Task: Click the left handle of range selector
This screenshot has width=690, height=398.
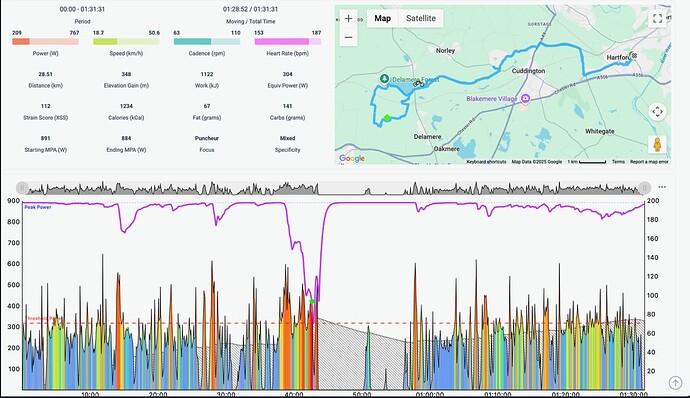Action: coord(22,188)
